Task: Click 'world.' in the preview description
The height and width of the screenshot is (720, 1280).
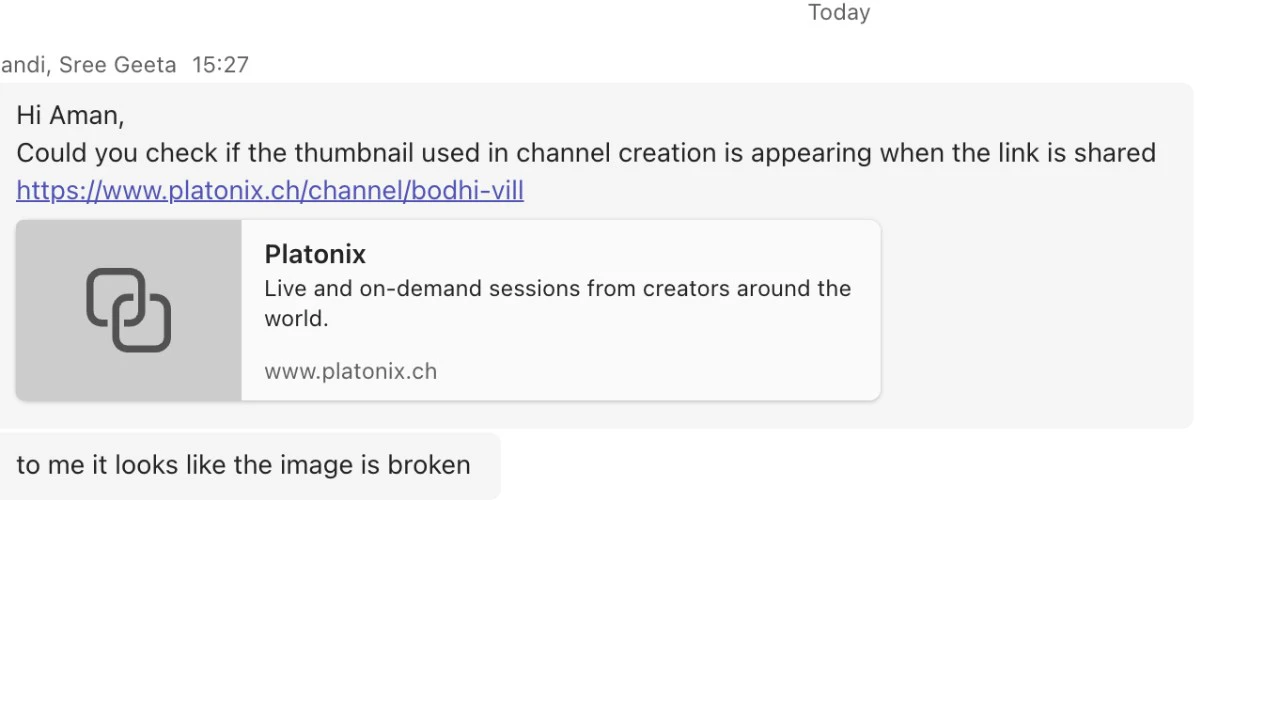Action: click(296, 318)
